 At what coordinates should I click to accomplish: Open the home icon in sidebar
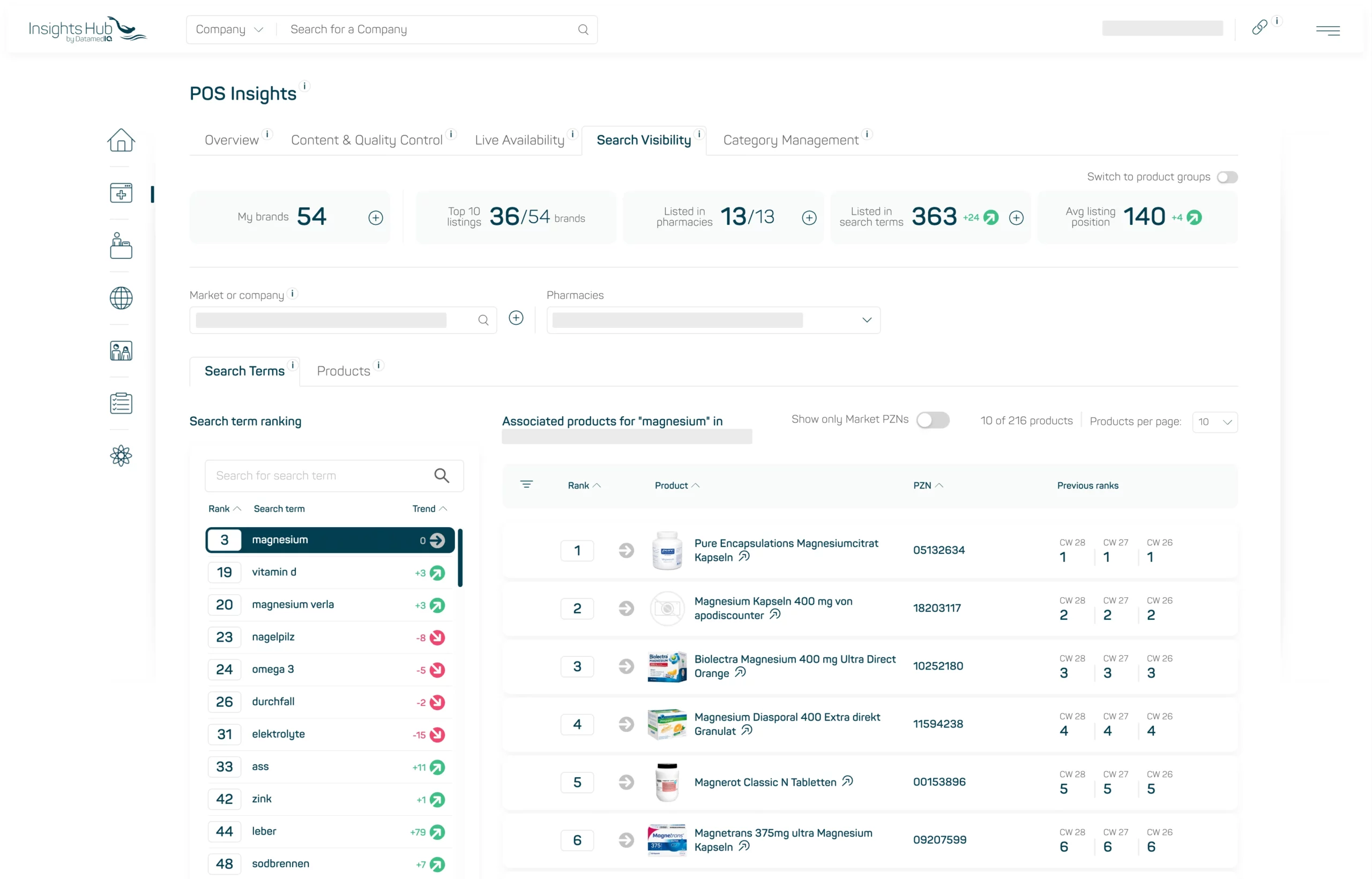(x=121, y=140)
